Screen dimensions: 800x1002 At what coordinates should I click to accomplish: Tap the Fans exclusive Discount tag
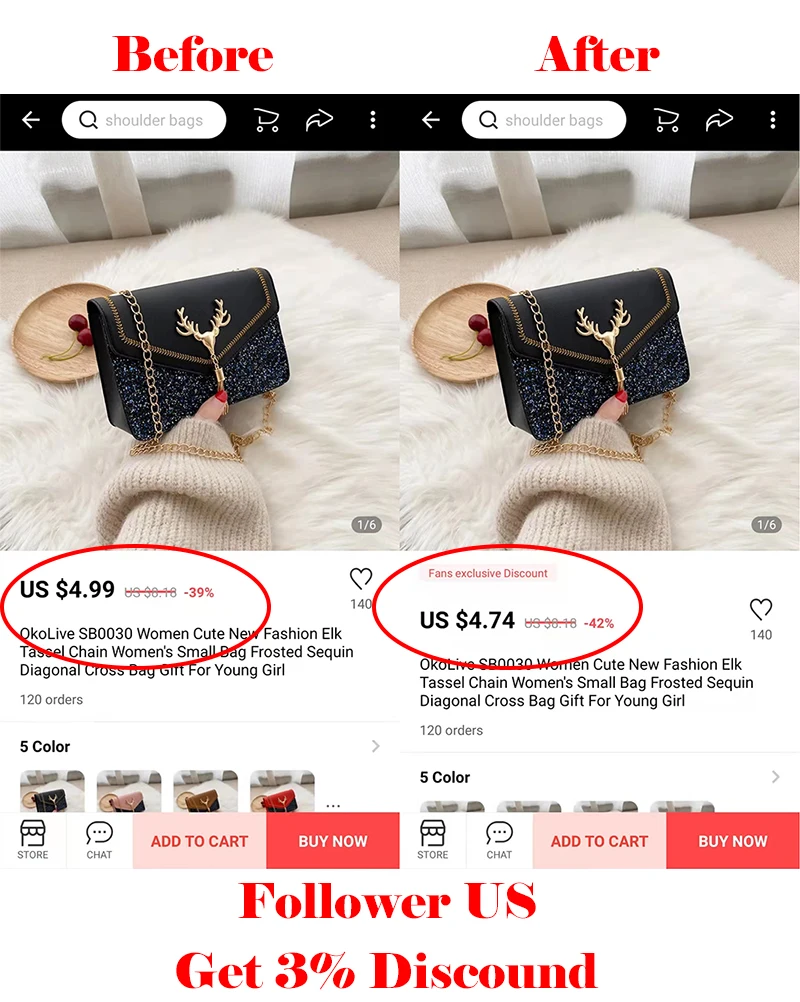coord(488,573)
